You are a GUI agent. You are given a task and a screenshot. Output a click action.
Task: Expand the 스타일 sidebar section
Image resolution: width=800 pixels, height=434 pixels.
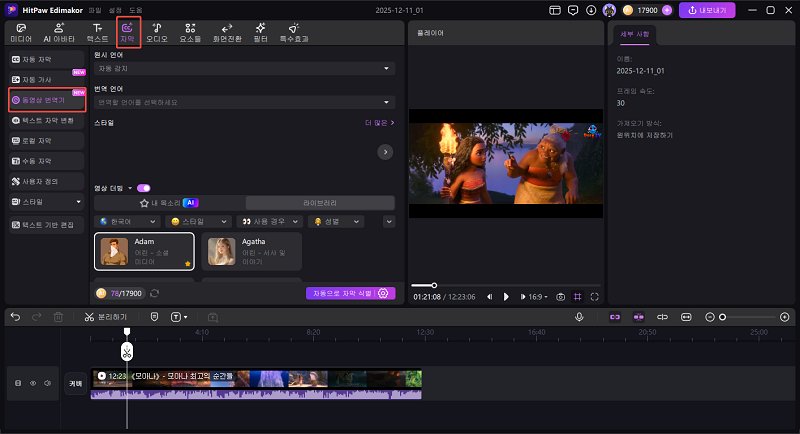(x=46, y=202)
